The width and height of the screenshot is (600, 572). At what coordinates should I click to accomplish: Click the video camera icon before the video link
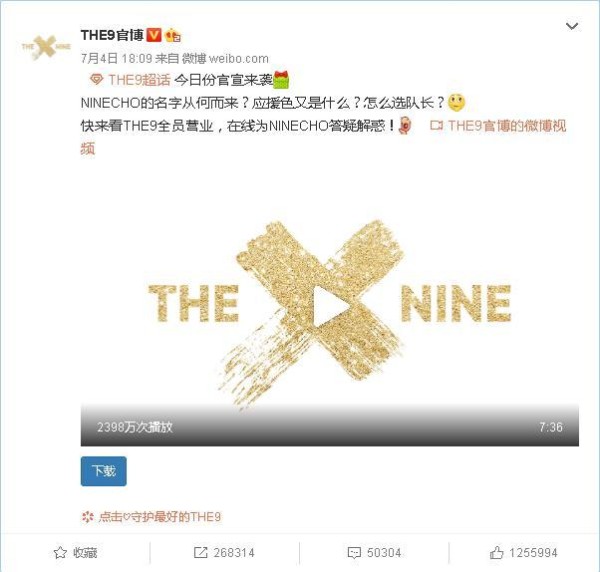(436, 125)
